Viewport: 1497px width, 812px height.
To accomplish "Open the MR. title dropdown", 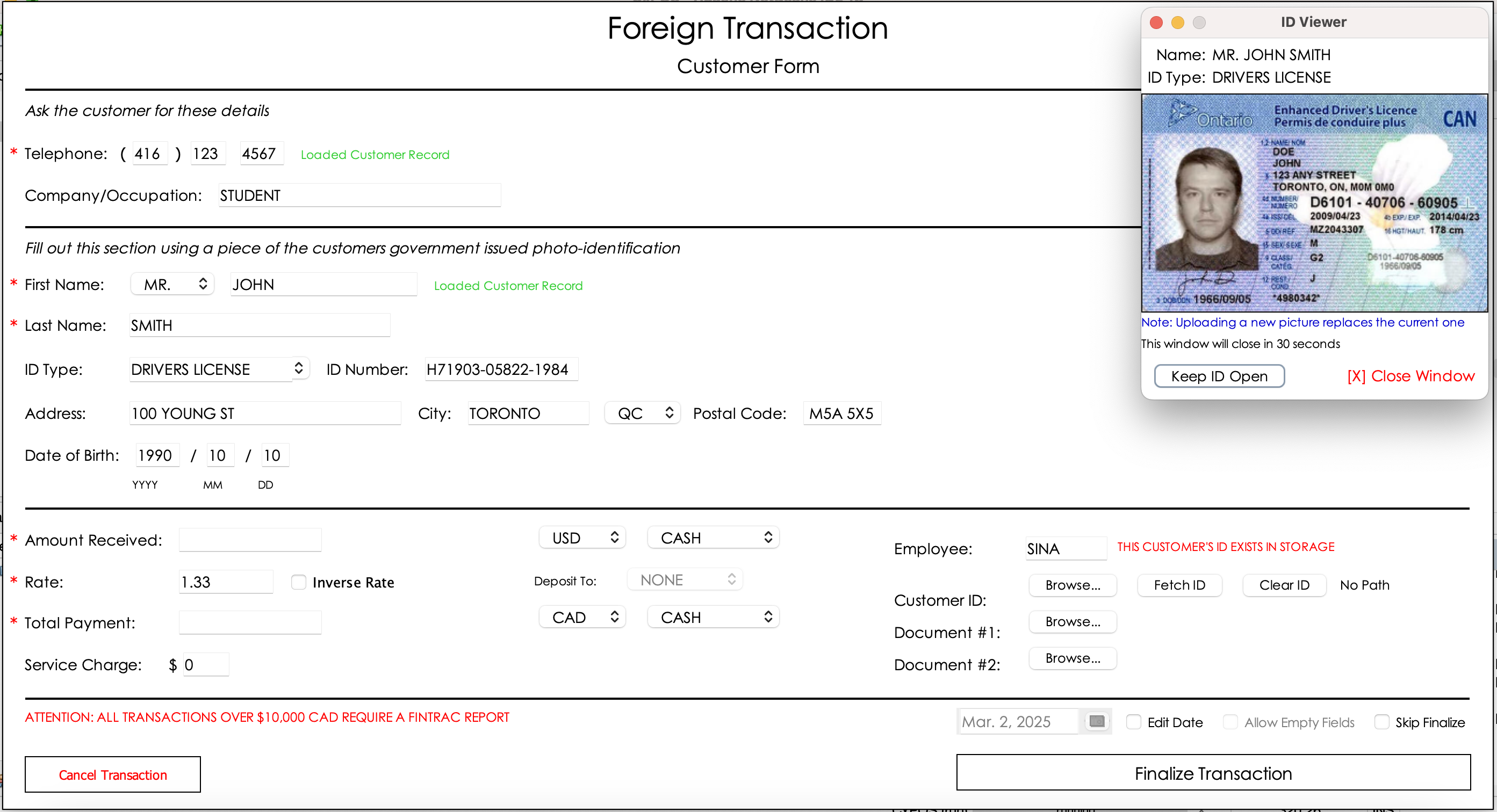I will coord(173,285).
